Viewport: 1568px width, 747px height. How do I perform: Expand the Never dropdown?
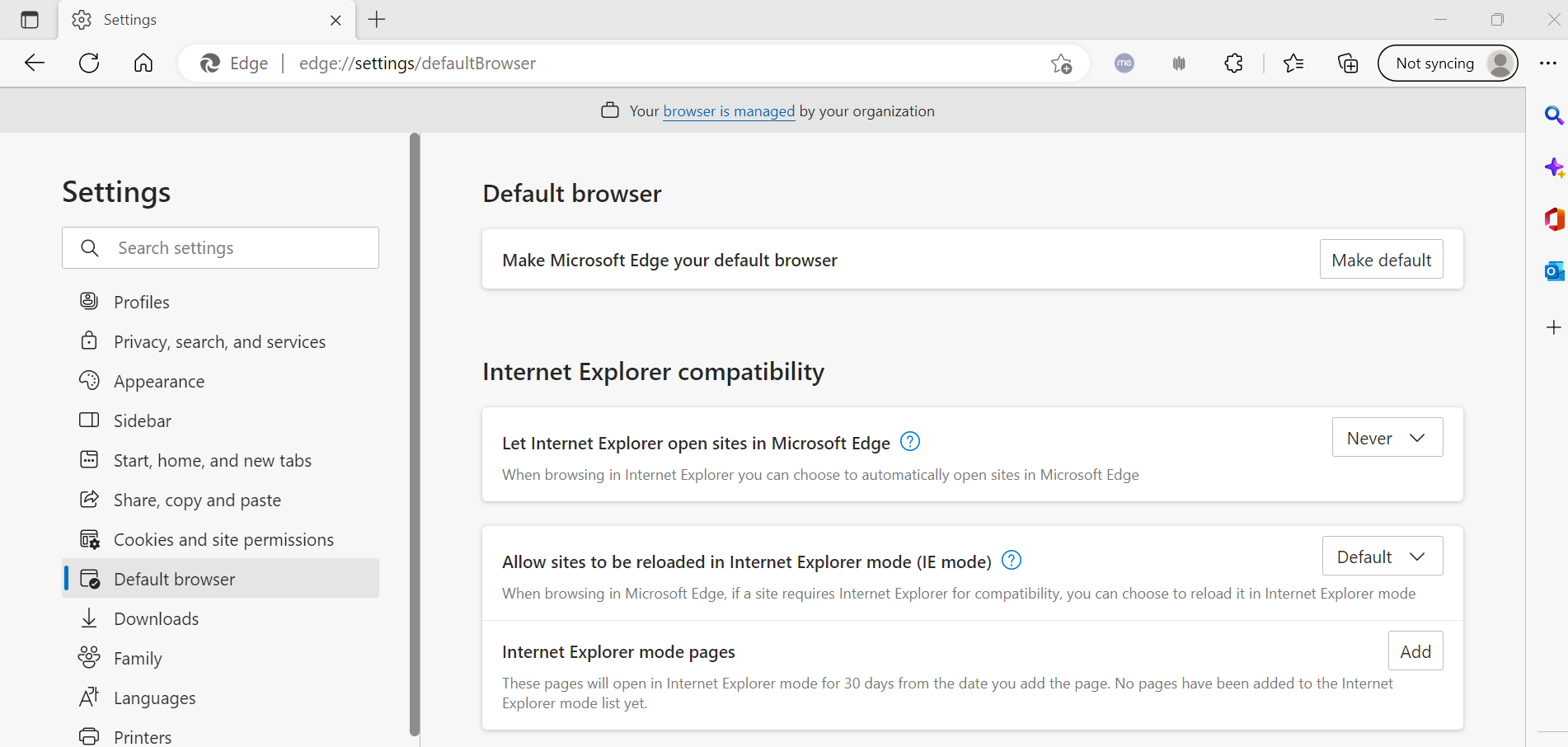pyautogui.click(x=1387, y=438)
